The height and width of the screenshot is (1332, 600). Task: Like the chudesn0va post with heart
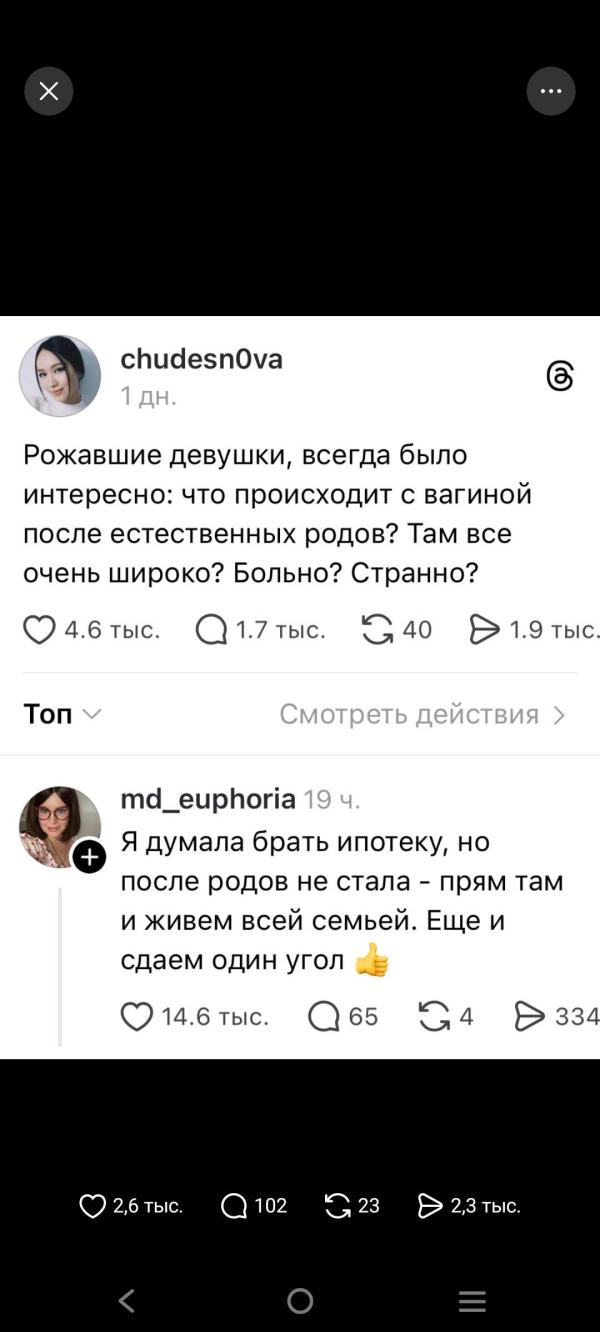coord(40,630)
